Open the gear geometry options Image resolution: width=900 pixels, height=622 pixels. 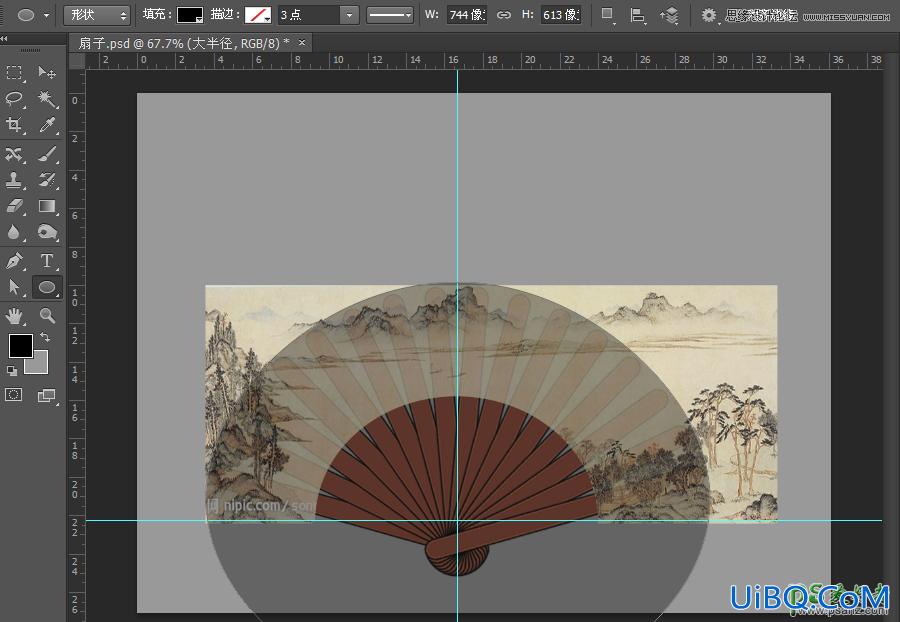point(709,15)
